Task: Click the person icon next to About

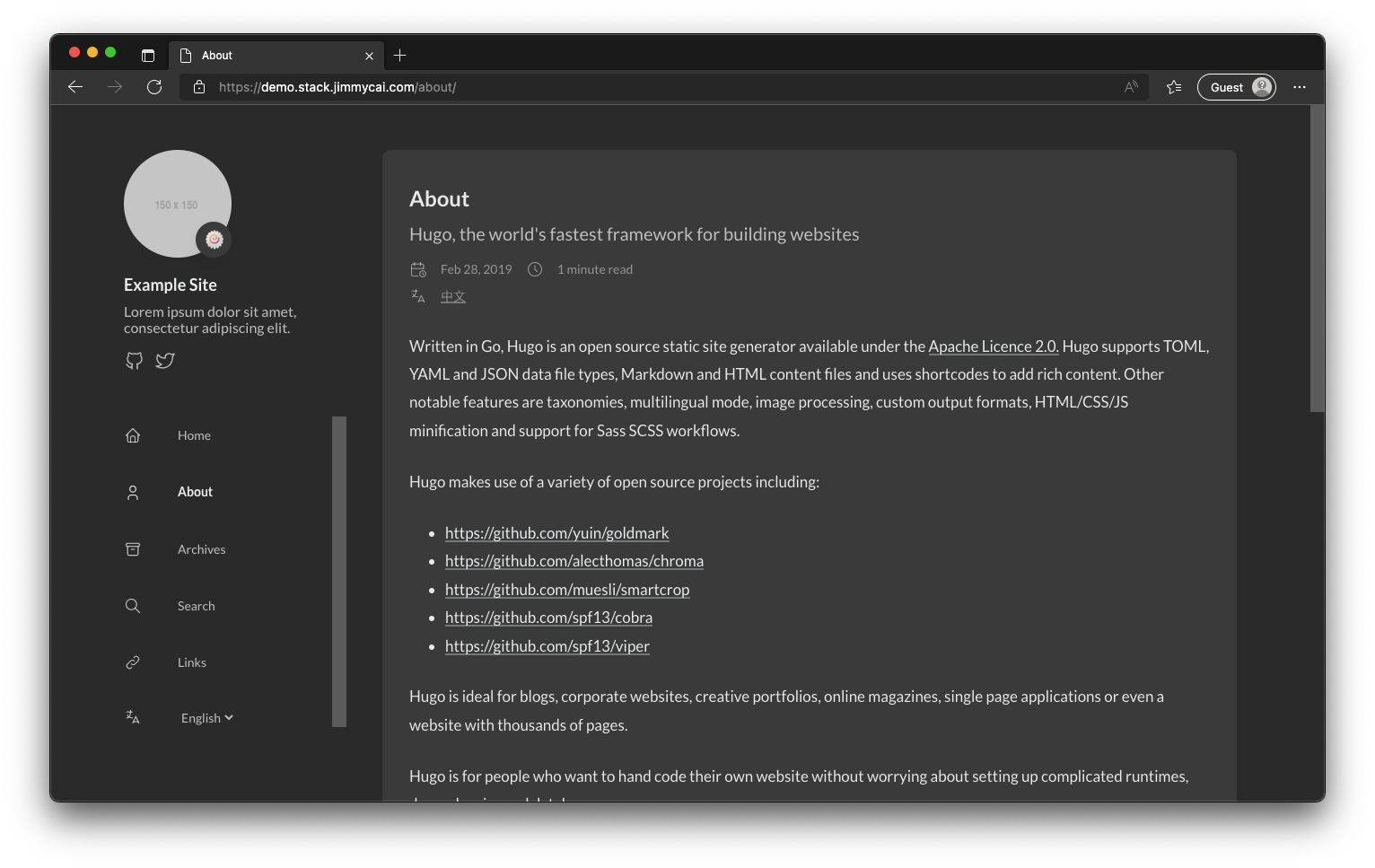Action: click(x=133, y=492)
